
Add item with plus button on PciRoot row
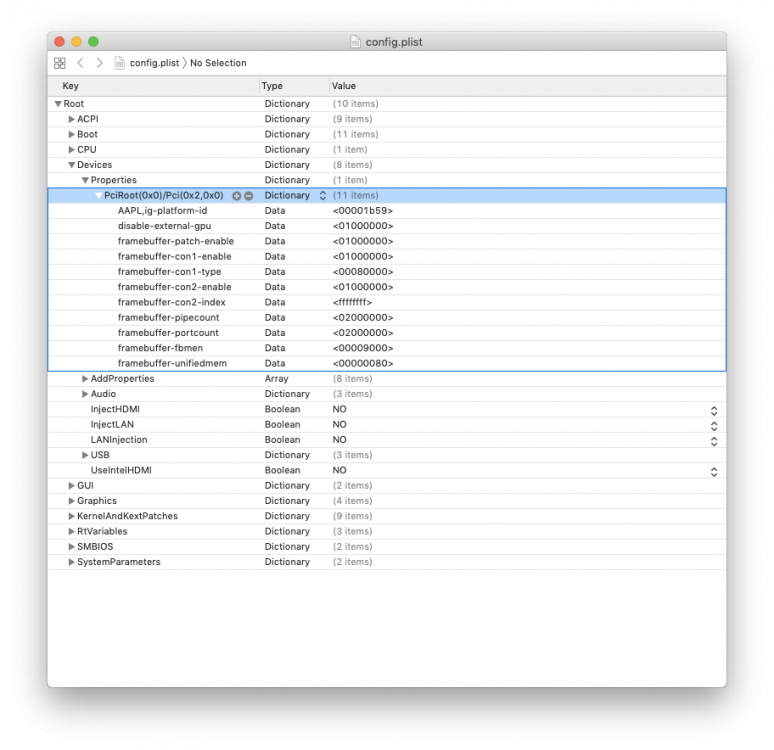(x=236, y=196)
